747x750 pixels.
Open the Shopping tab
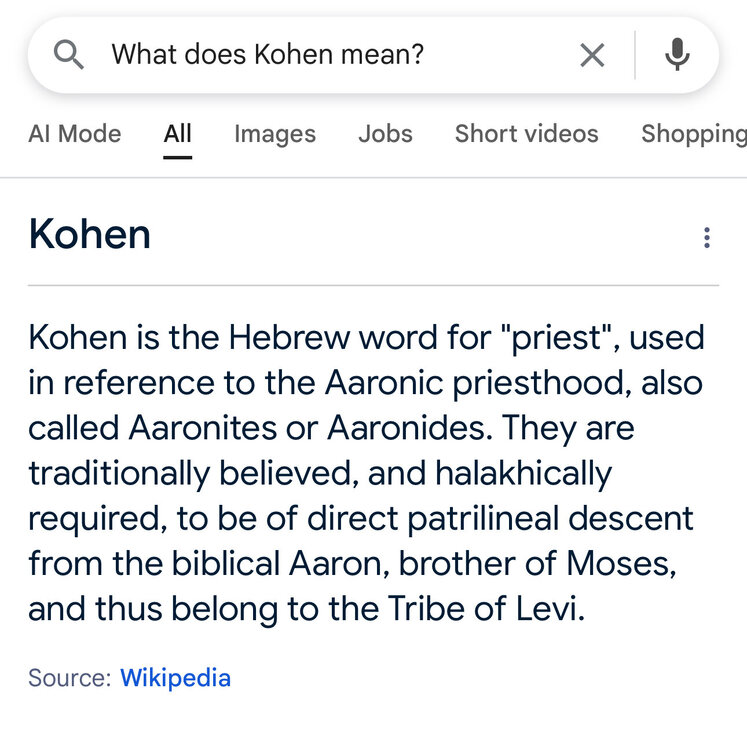(x=694, y=134)
